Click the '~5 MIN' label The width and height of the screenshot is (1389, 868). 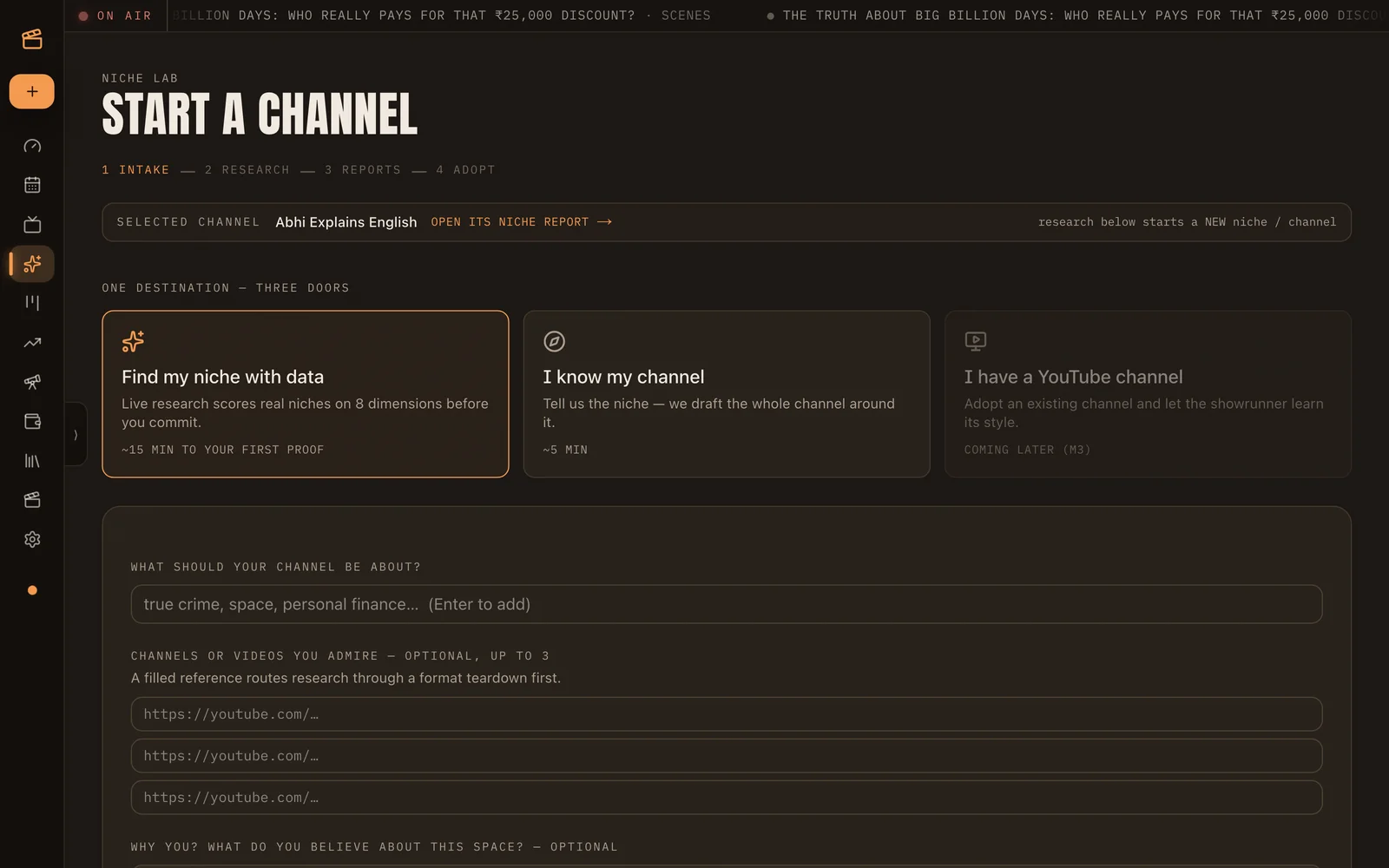pos(565,450)
